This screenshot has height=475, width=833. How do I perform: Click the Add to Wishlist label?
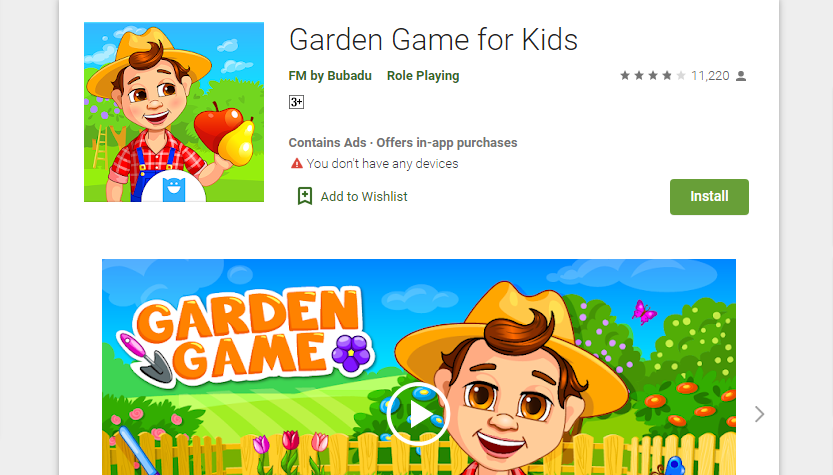tap(364, 197)
